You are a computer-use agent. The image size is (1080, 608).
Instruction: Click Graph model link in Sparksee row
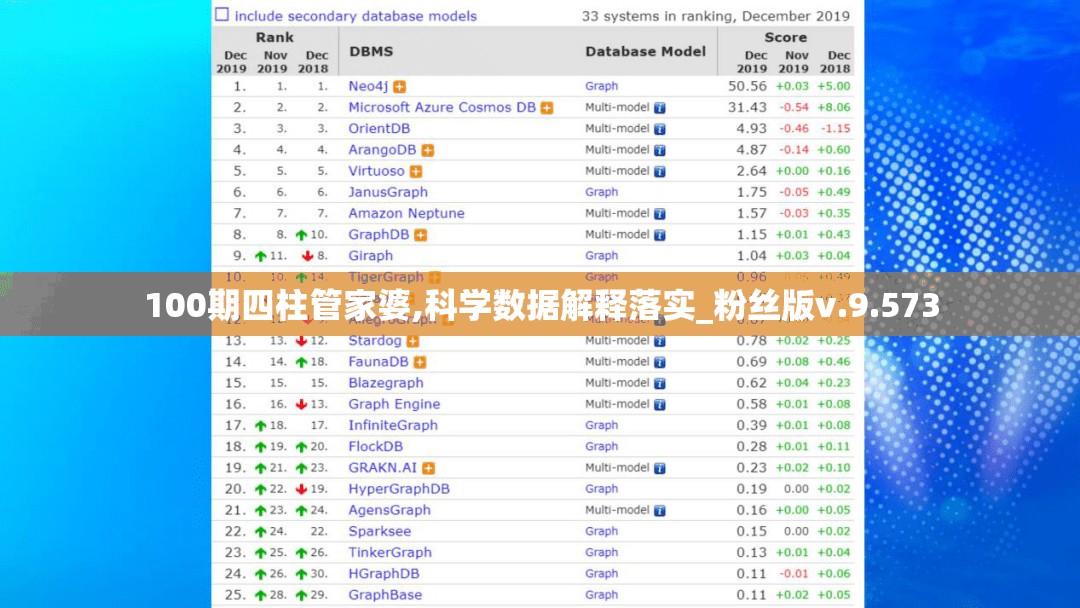click(601, 532)
